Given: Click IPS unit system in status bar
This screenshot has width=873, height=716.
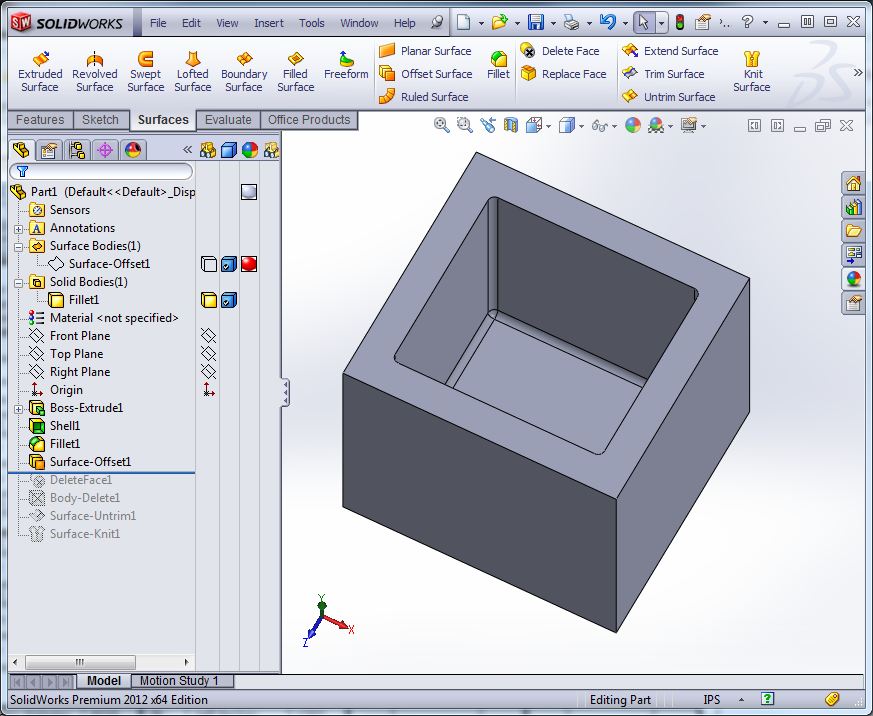Looking at the screenshot, I should pyautogui.click(x=712, y=700).
